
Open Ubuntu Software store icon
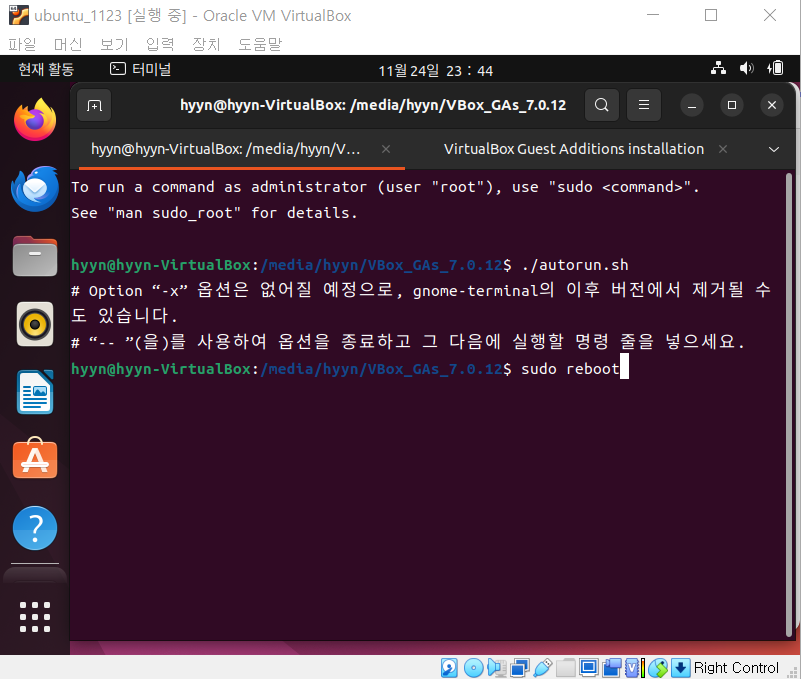pyautogui.click(x=35, y=458)
